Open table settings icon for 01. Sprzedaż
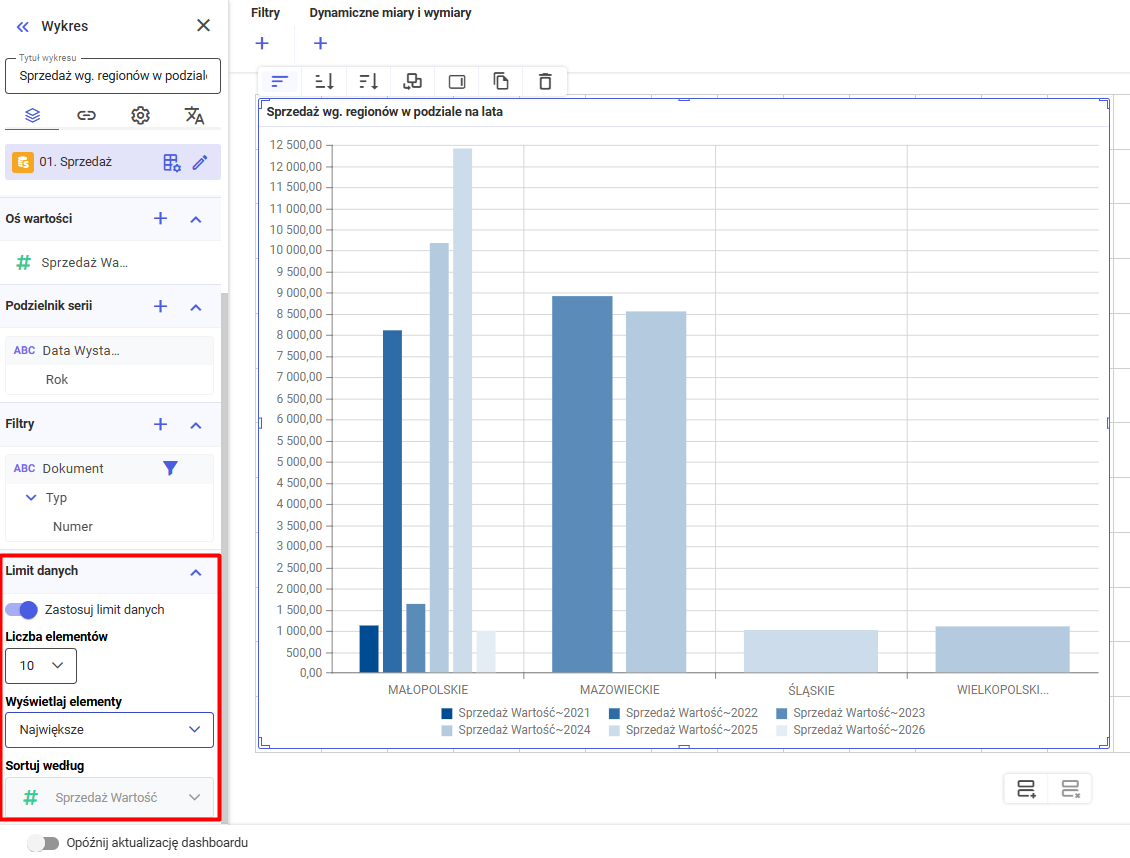Screen dimensions: 1130x858 172,162
